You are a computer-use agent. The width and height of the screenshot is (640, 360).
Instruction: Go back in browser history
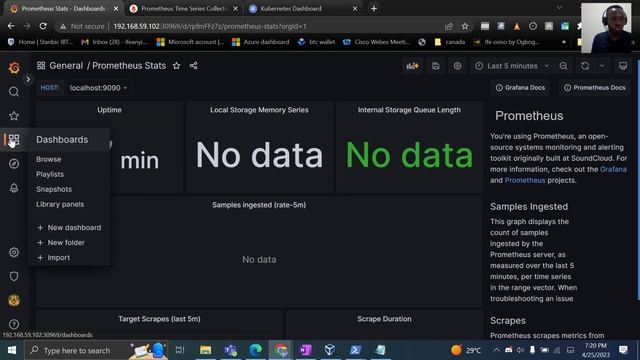point(11,26)
